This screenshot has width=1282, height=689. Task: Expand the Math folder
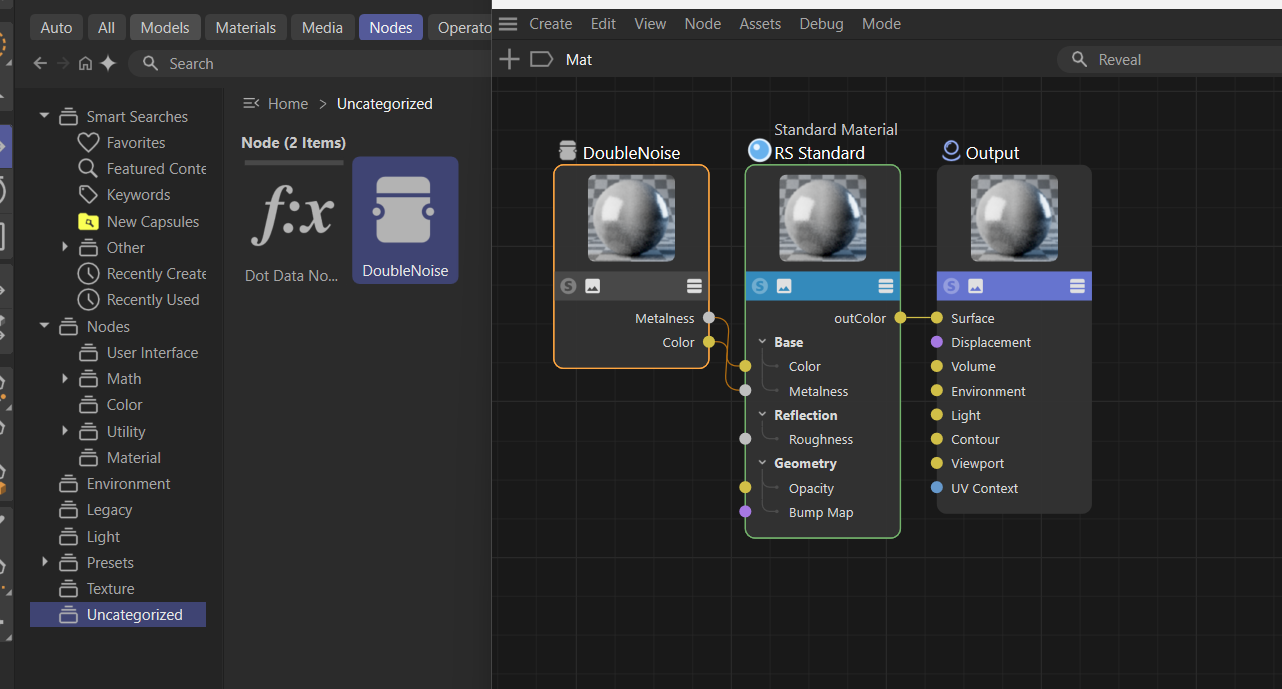(x=65, y=378)
